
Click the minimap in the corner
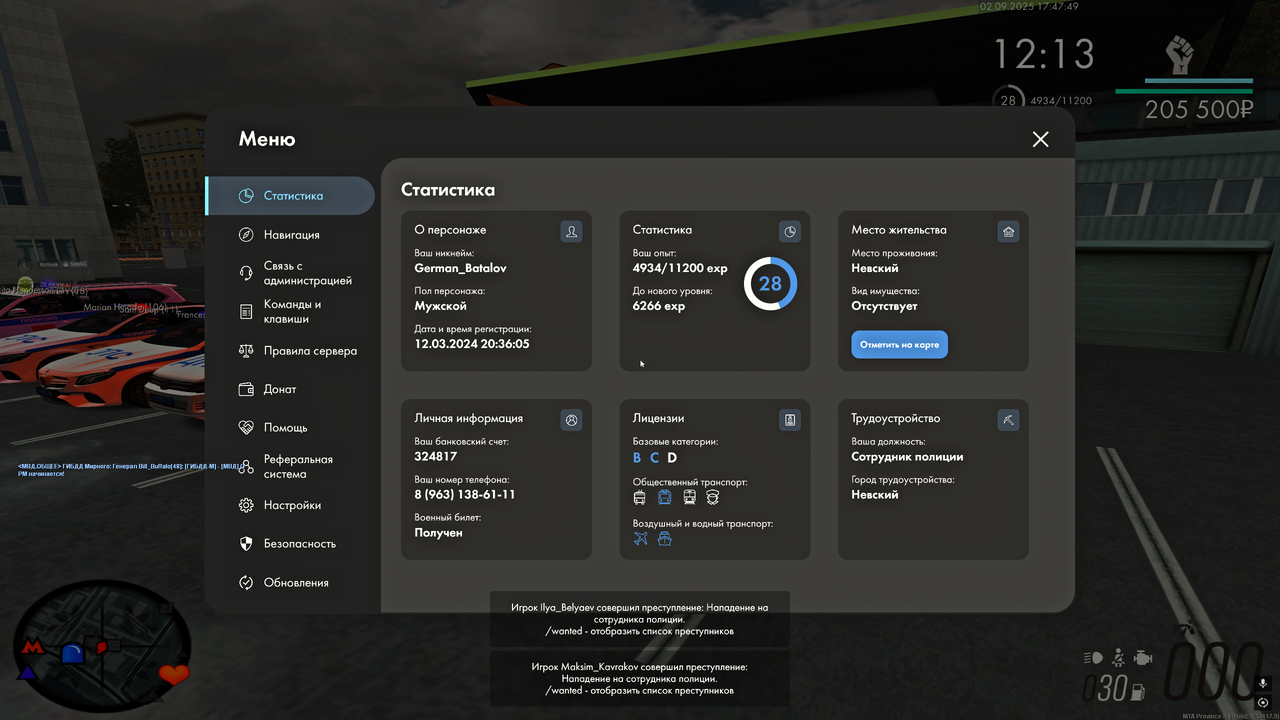click(102, 645)
